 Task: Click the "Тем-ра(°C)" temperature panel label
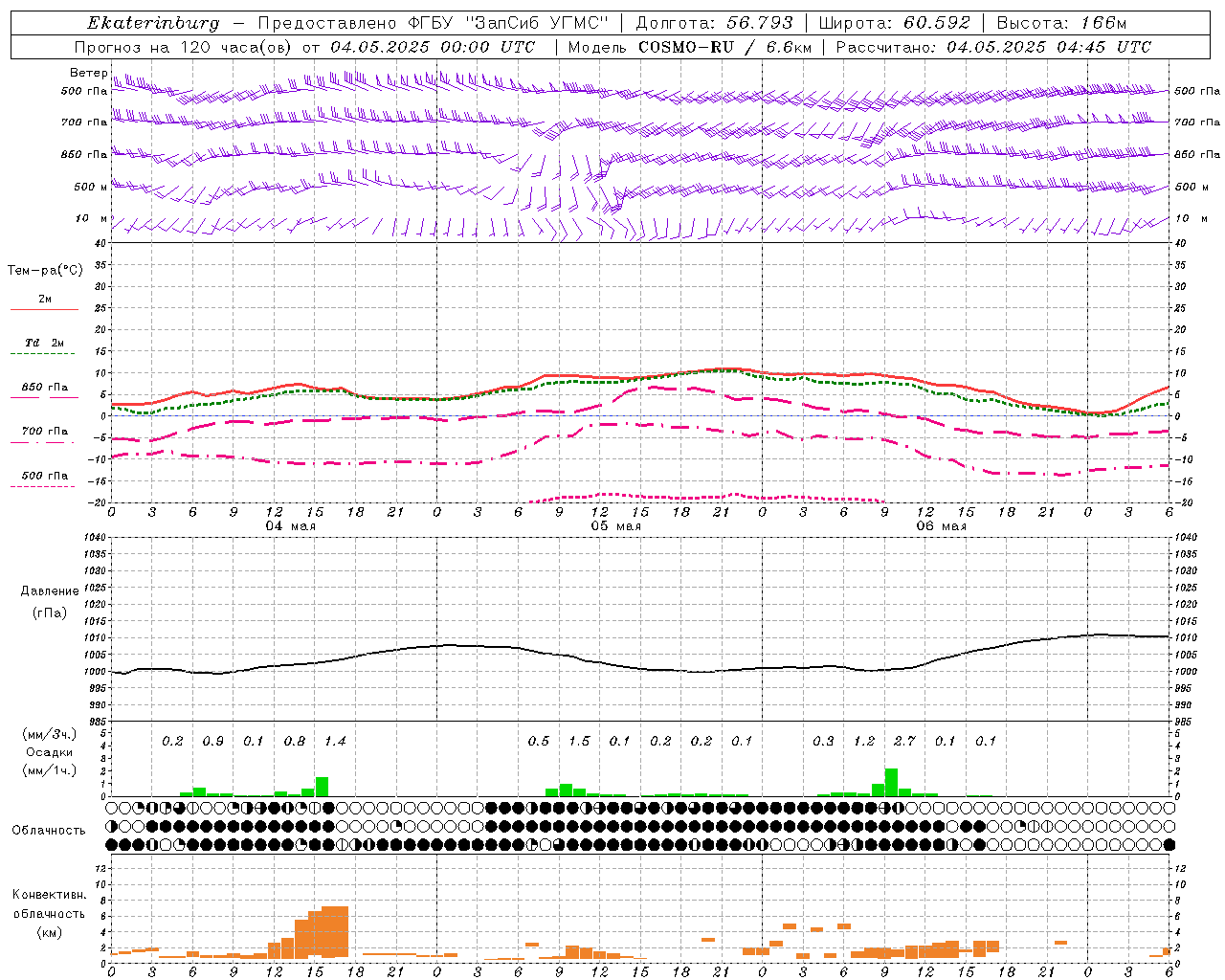pos(45,271)
